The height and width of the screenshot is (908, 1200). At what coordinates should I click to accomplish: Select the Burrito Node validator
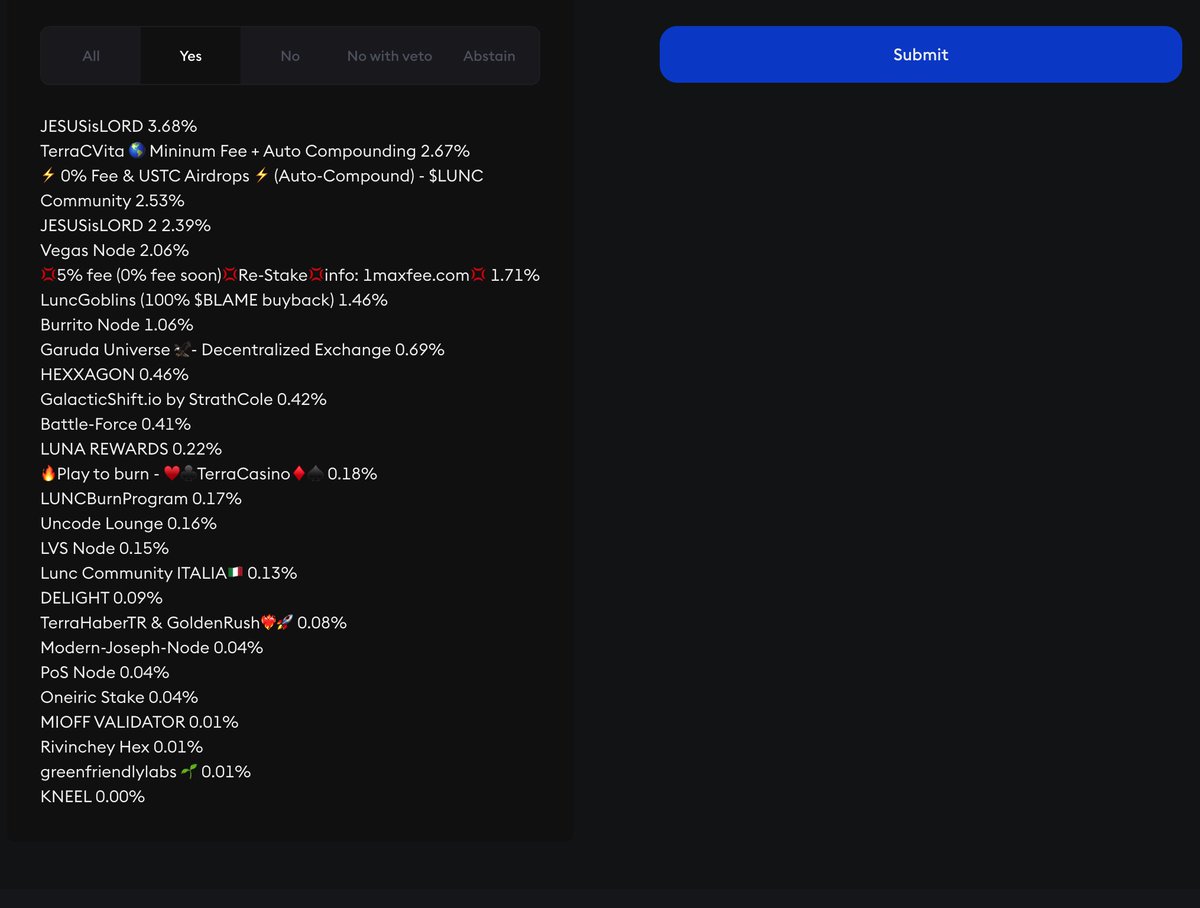point(116,324)
